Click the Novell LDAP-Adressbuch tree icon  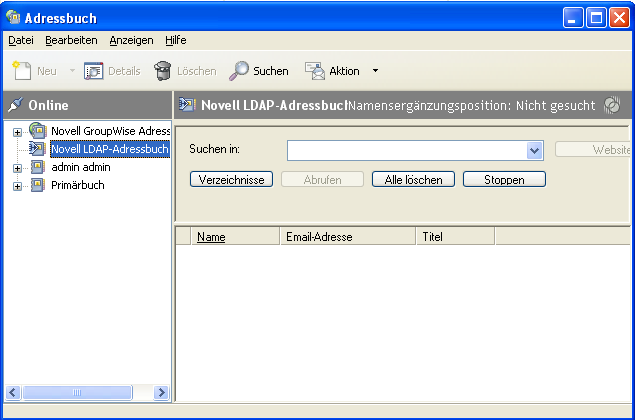click(37, 149)
